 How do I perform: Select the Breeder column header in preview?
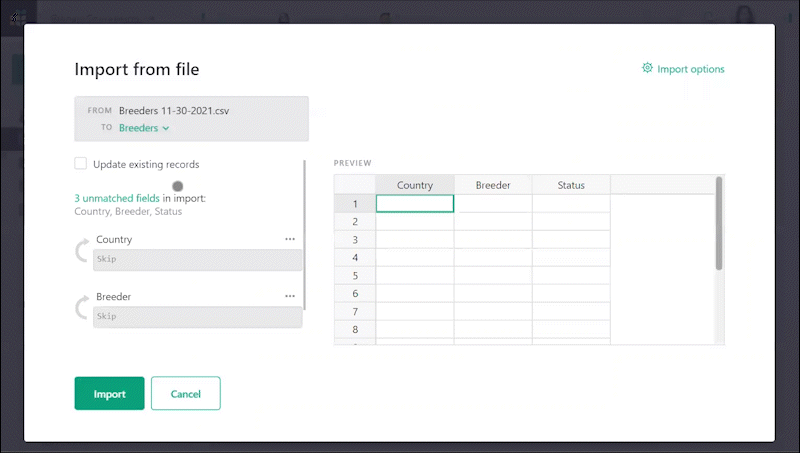pos(493,185)
